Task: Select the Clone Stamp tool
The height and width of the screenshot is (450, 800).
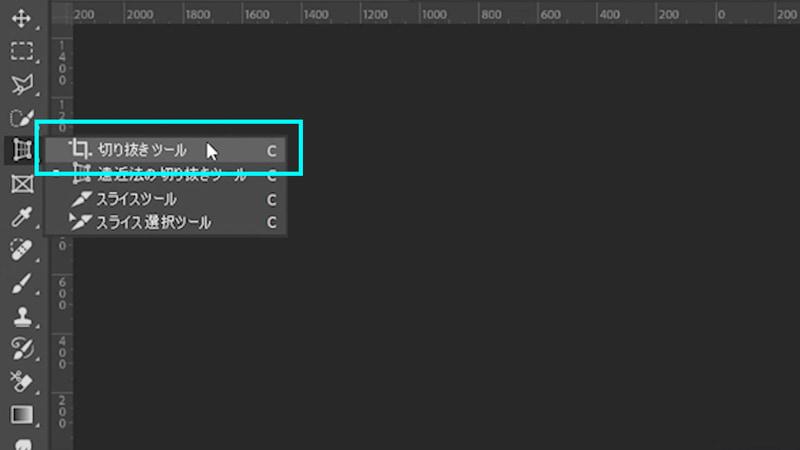Action: coord(22,316)
